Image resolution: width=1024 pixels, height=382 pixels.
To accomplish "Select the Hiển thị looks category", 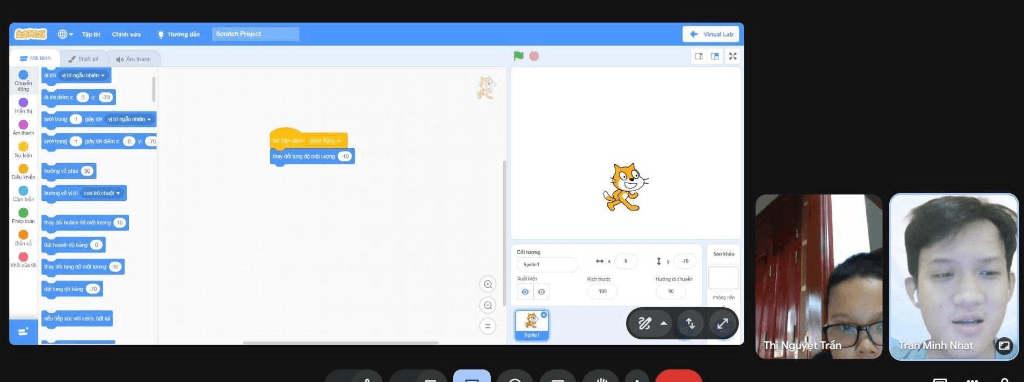I will coord(24,106).
